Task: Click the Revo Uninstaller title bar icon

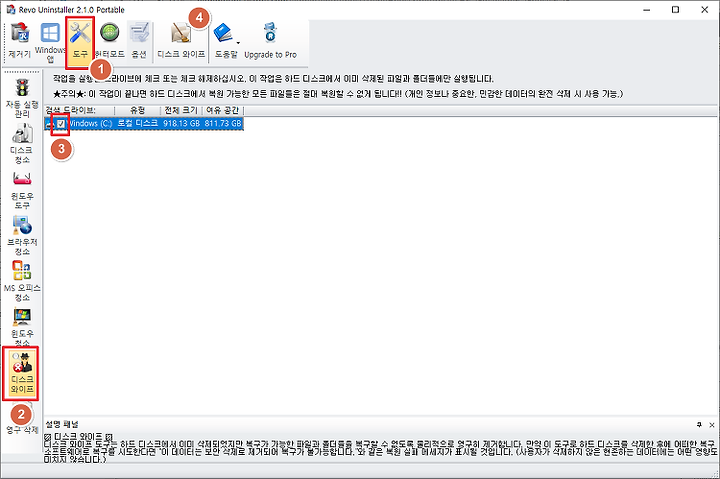Action: pyautogui.click(x=11, y=9)
